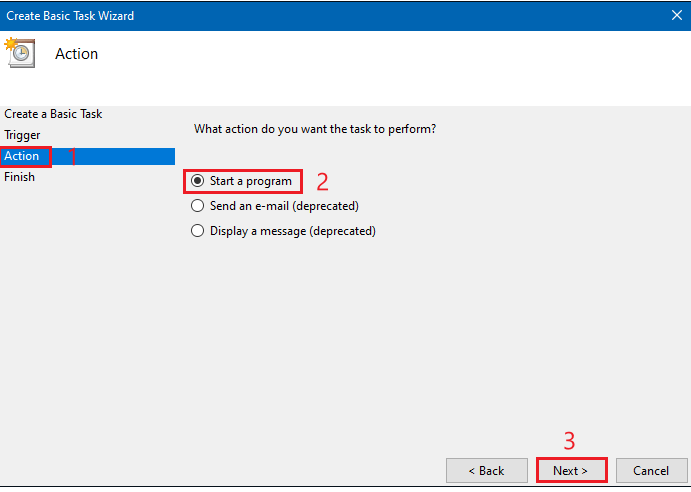Go back with the < Back button
The height and width of the screenshot is (492, 691).
coord(487,470)
